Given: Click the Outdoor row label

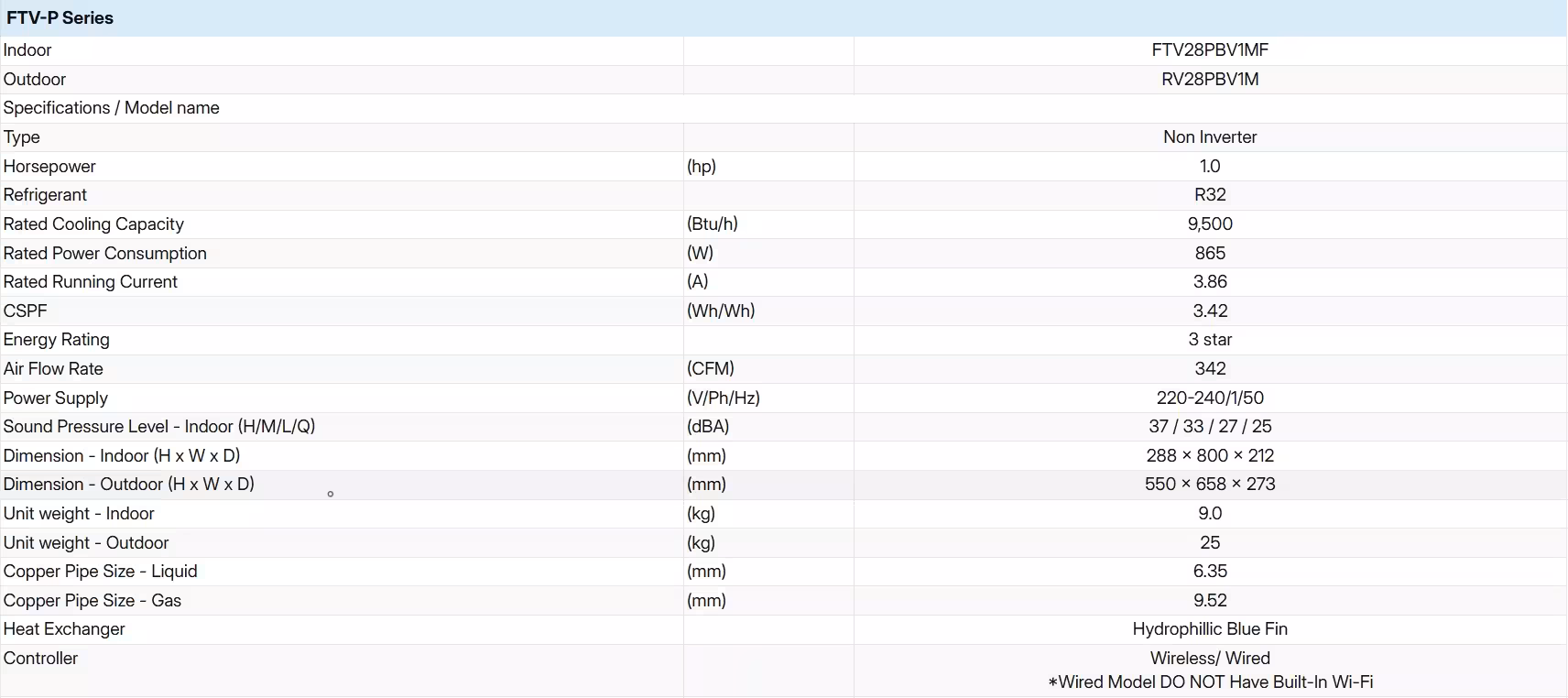Looking at the screenshot, I should coord(35,80).
